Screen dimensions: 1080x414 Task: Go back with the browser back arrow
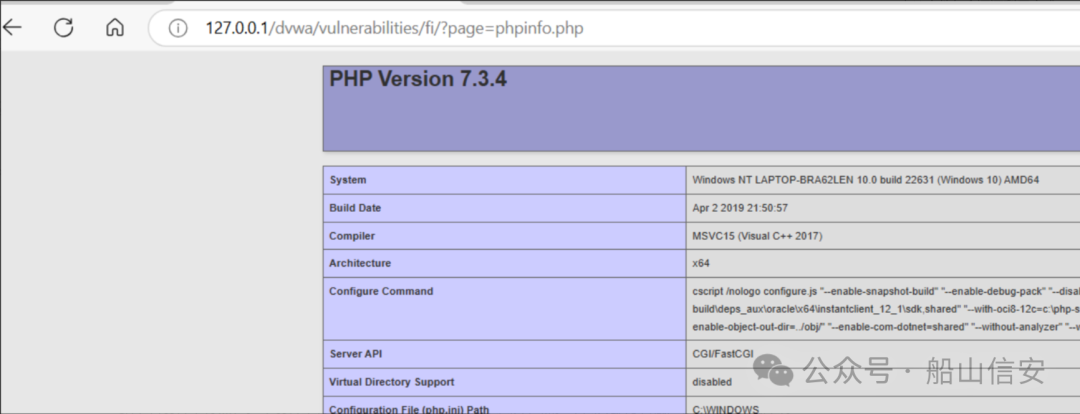click(x=12, y=28)
